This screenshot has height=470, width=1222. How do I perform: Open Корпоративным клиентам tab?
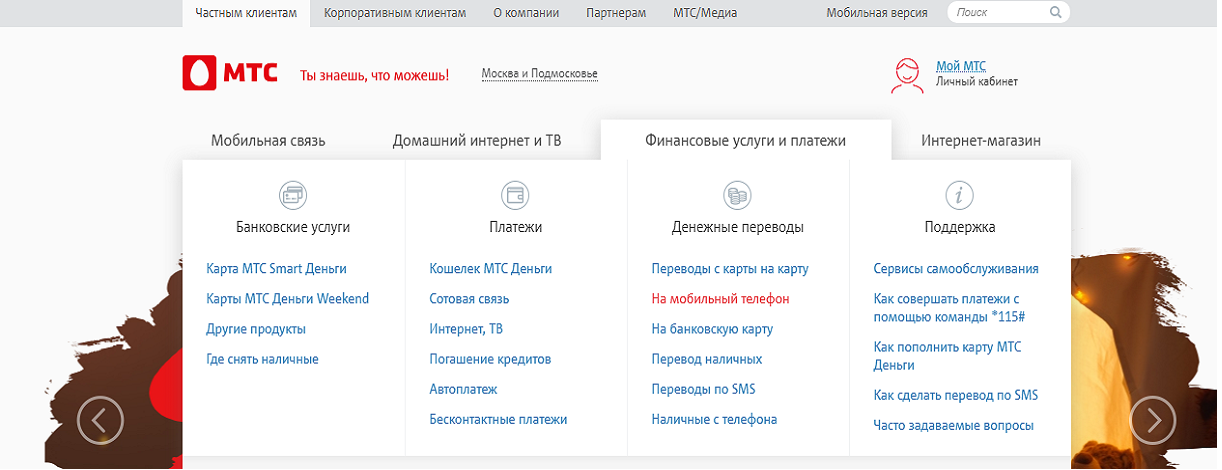[x=395, y=13]
